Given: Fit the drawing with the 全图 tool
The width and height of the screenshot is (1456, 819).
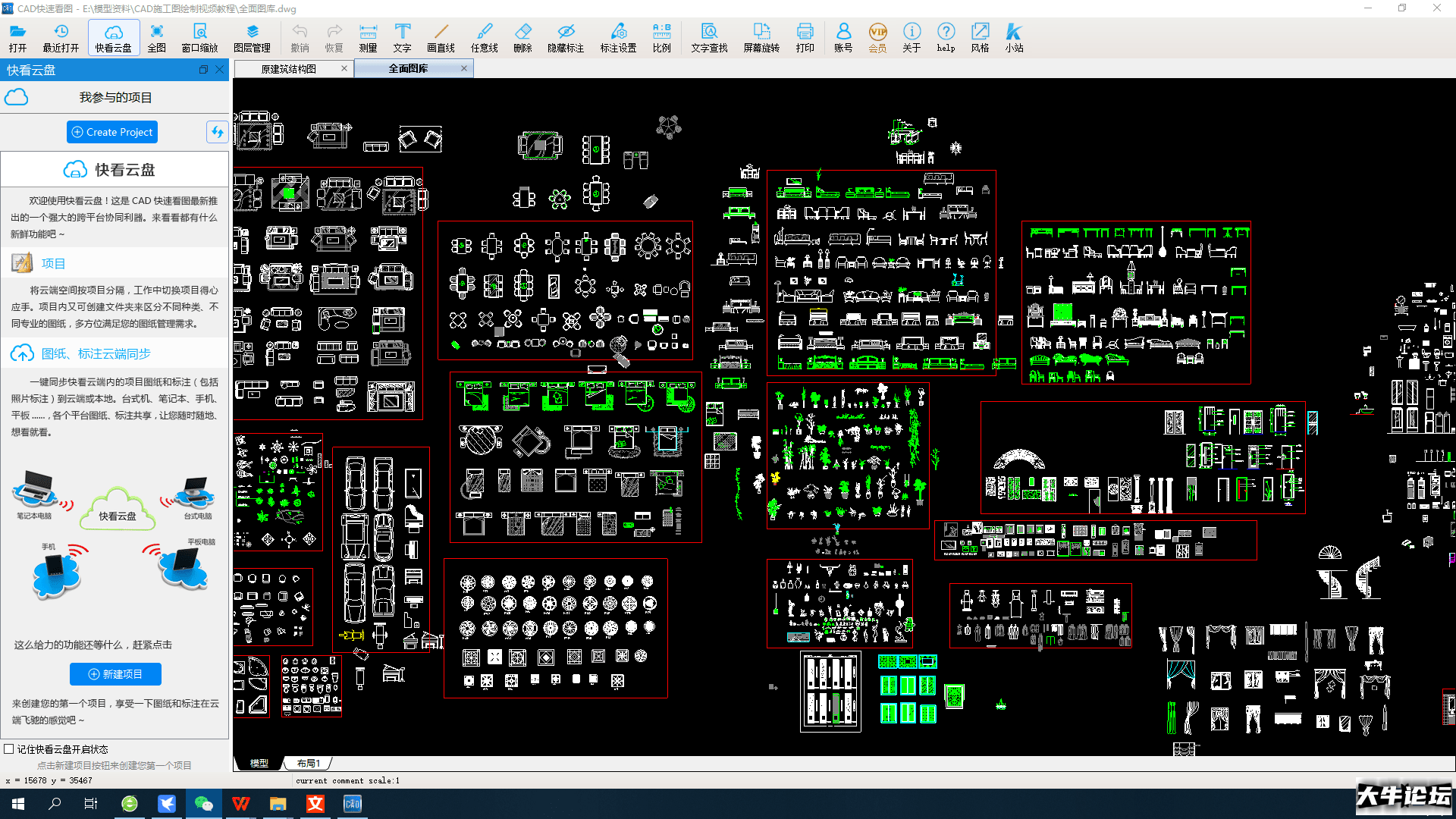Looking at the screenshot, I should [156, 37].
